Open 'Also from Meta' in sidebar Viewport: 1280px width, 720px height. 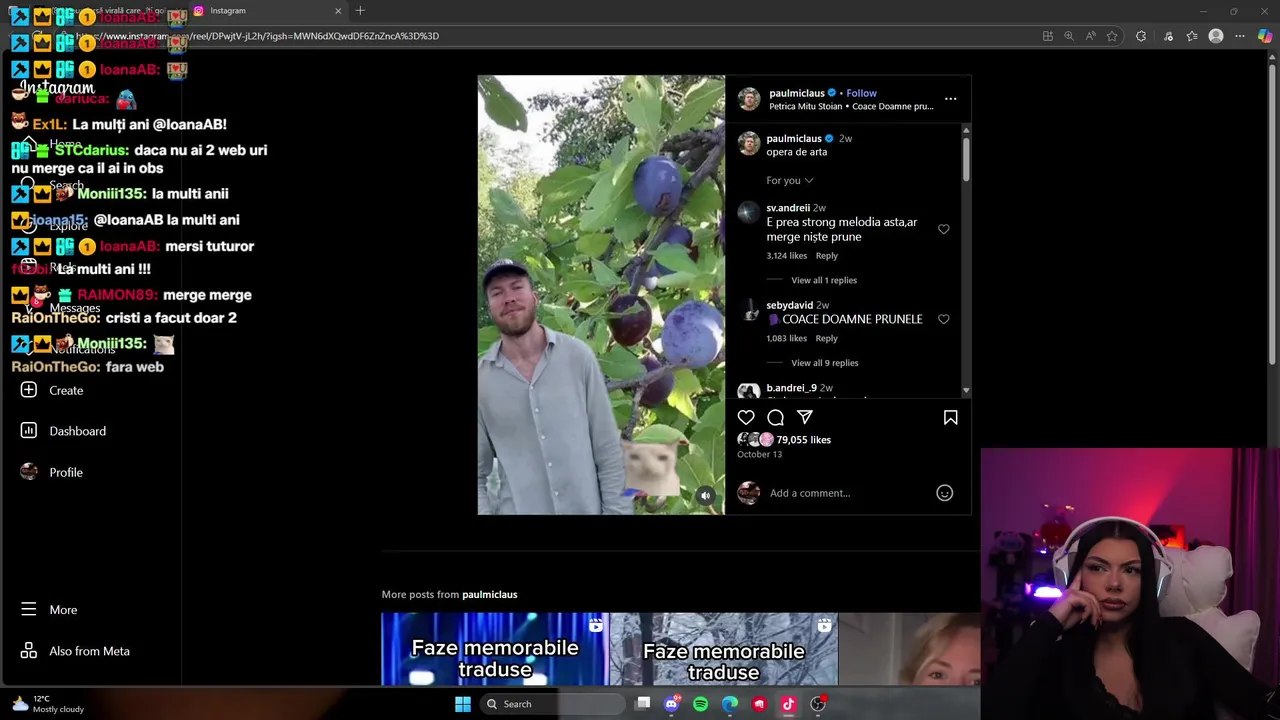pos(89,651)
